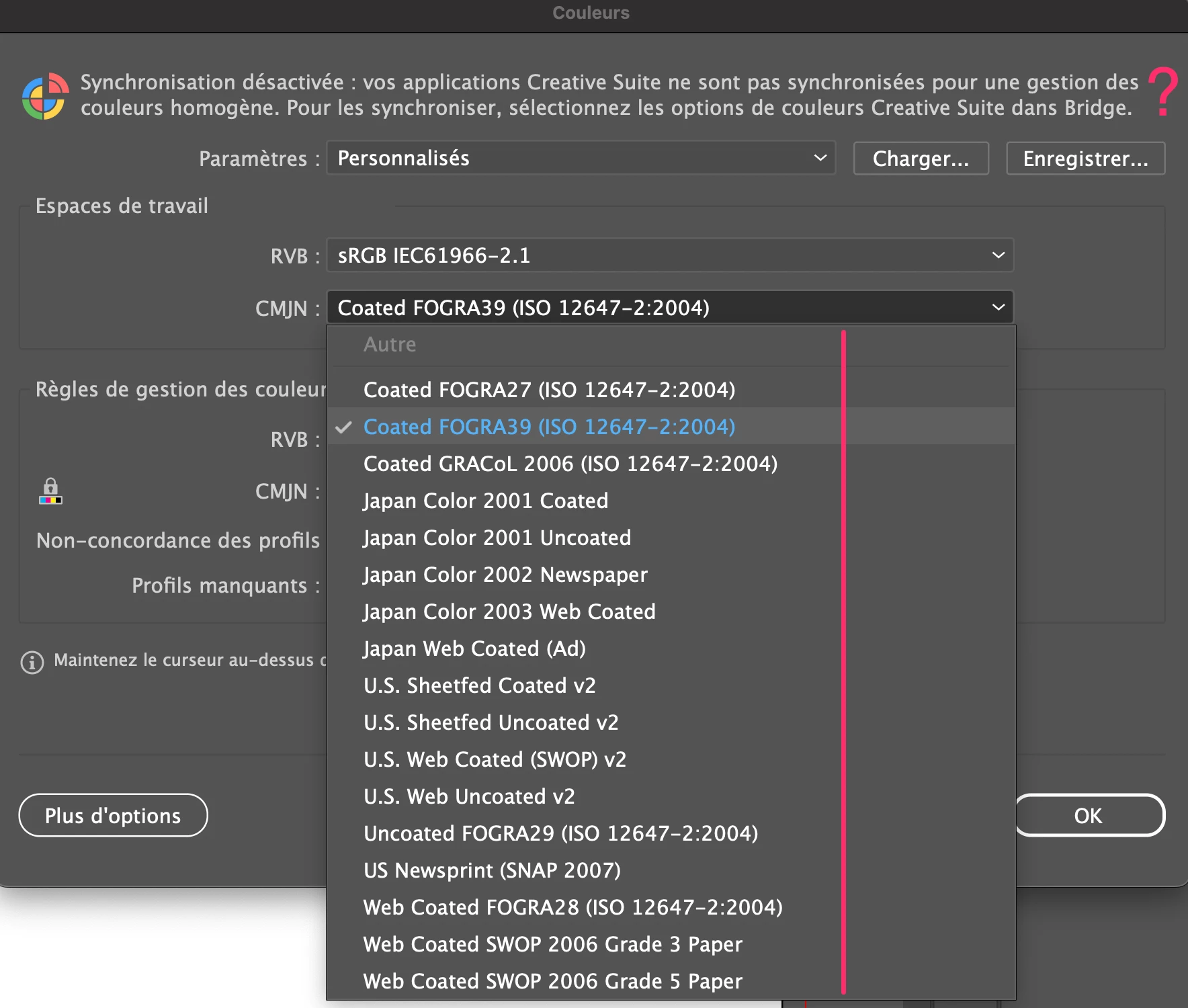Pick Japan Color 2003 Web Coated
1188x1008 pixels.
tap(671, 612)
